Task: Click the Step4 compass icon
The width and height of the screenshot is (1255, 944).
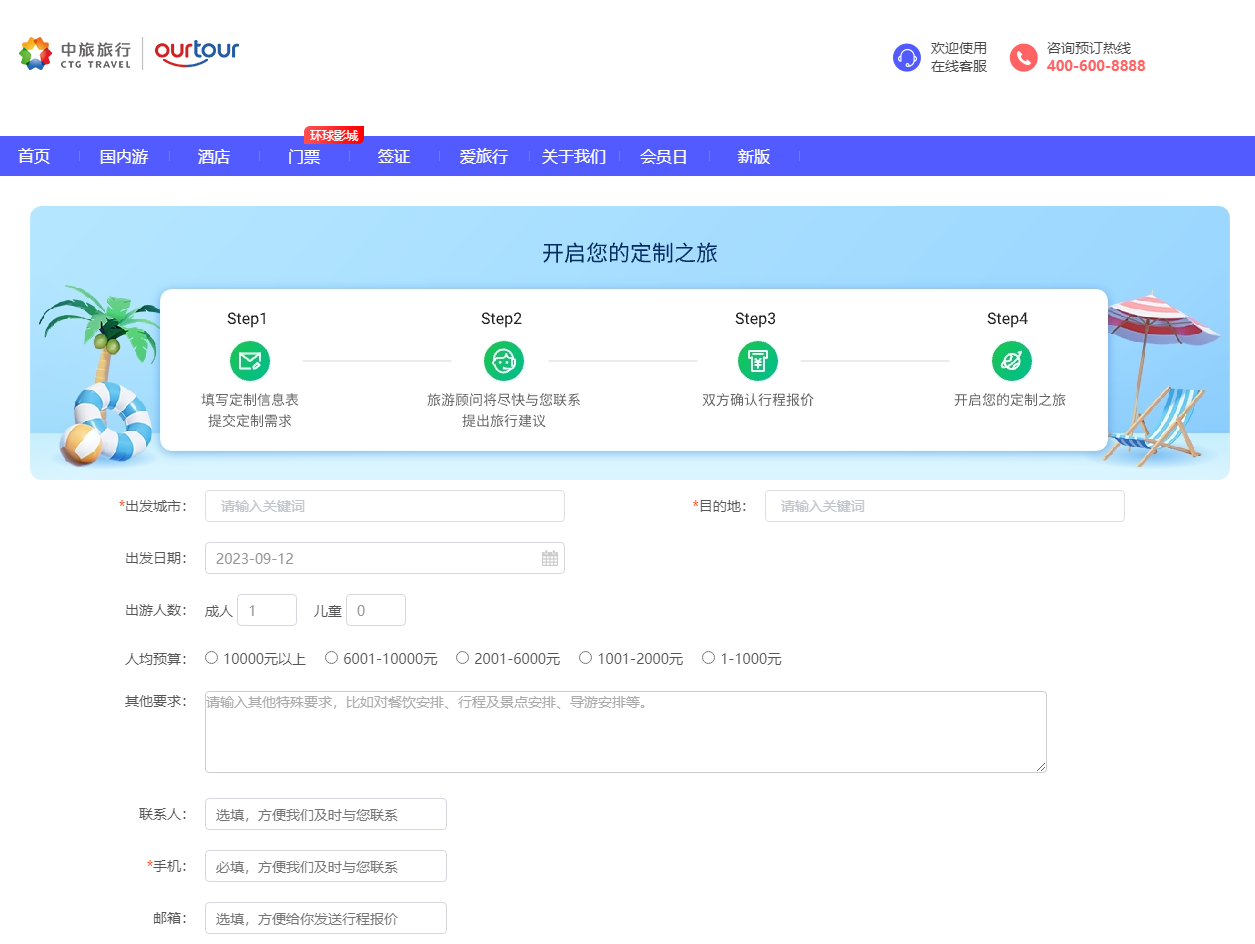Action: point(1011,361)
